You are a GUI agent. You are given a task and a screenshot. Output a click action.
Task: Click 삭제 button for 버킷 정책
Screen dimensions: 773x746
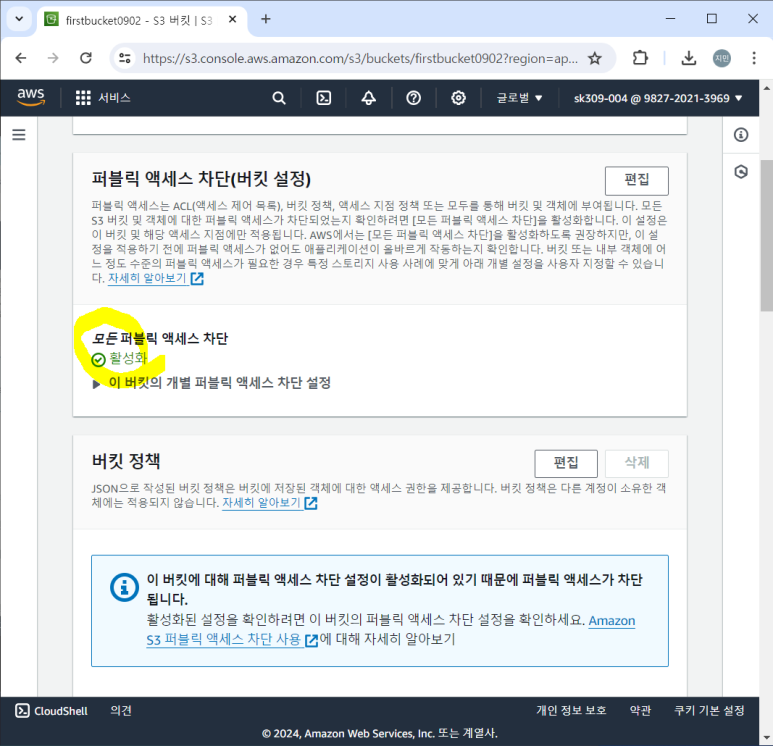tap(636, 463)
